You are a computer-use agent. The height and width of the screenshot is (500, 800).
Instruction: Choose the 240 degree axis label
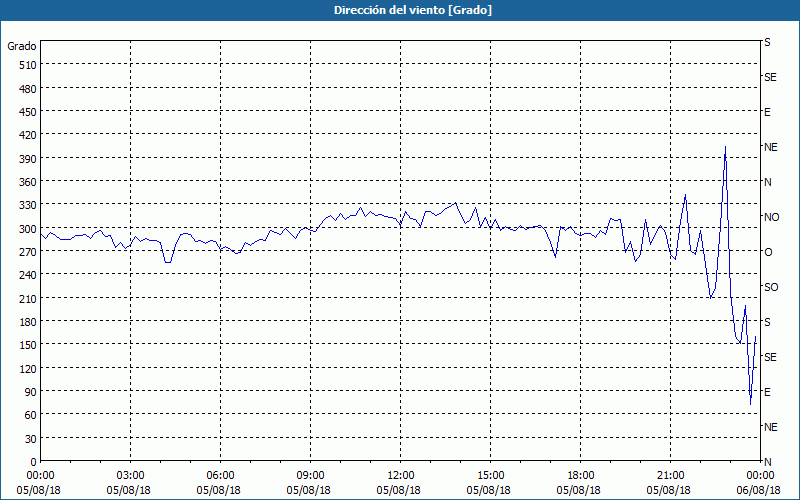(x=28, y=275)
